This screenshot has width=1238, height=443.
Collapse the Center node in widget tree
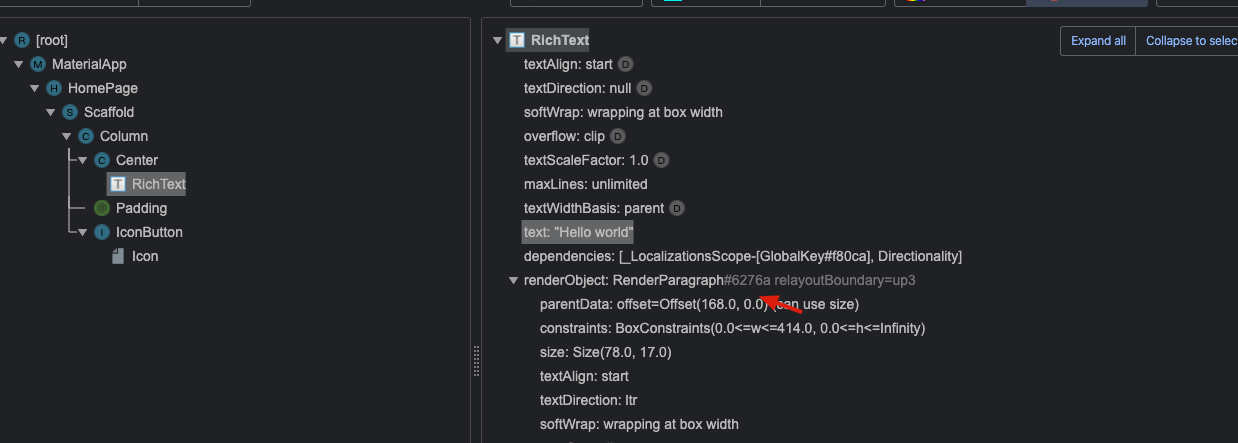coord(83,160)
